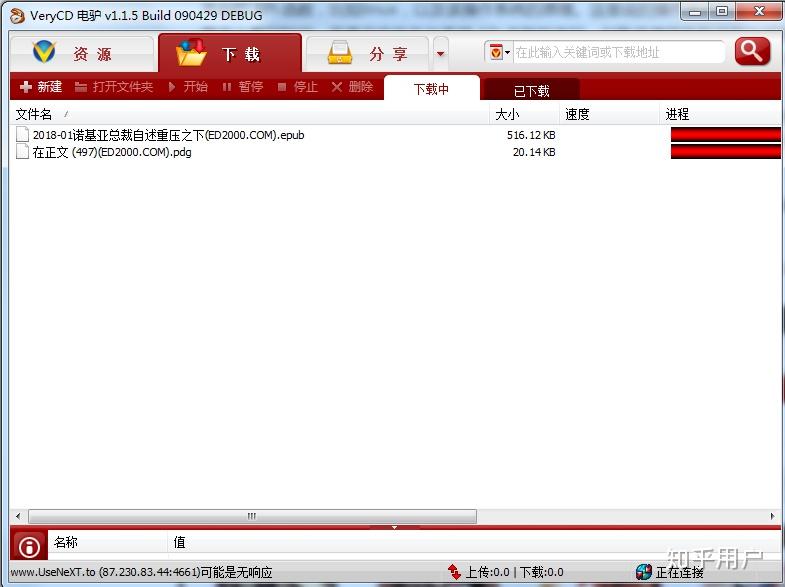
Task: Click the progress bar of the pdg download
Action: [725, 152]
